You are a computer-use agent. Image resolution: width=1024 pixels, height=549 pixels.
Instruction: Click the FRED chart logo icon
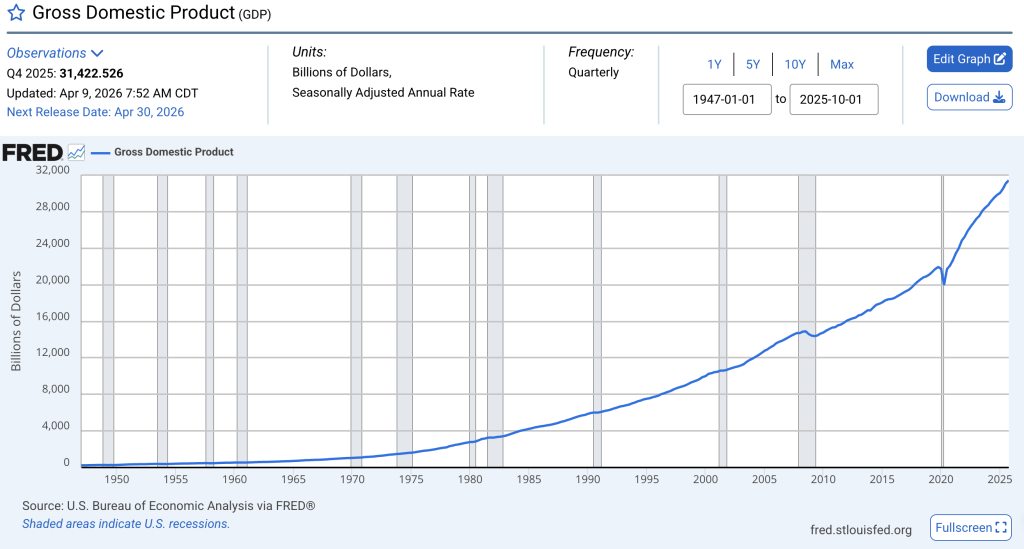click(x=76, y=153)
